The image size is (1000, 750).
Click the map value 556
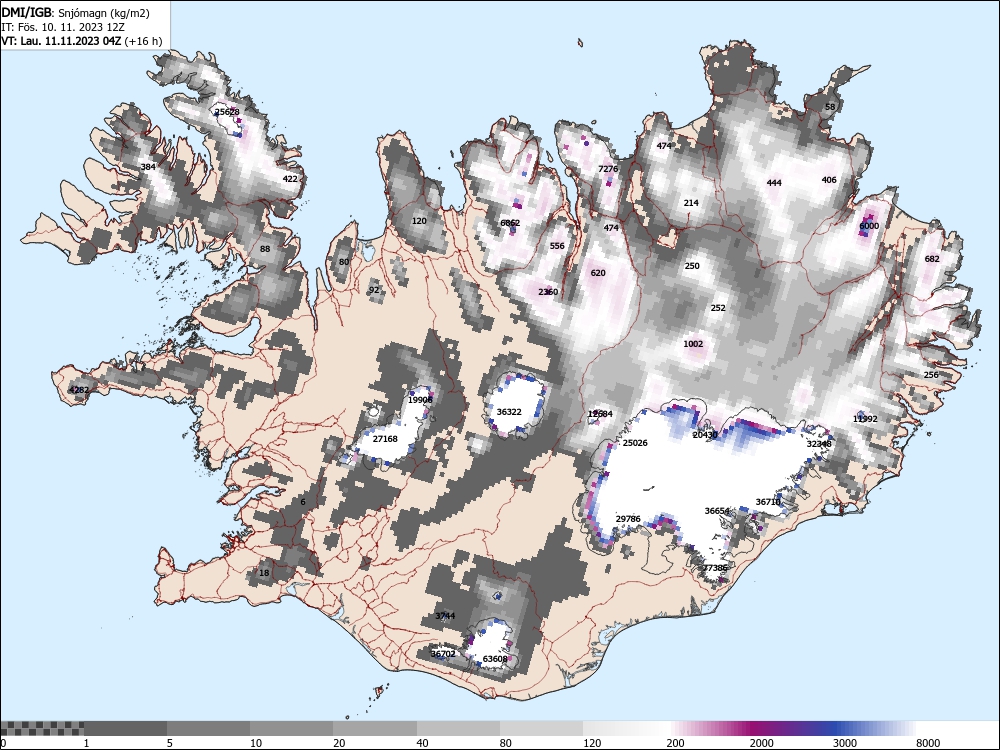tap(557, 246)
